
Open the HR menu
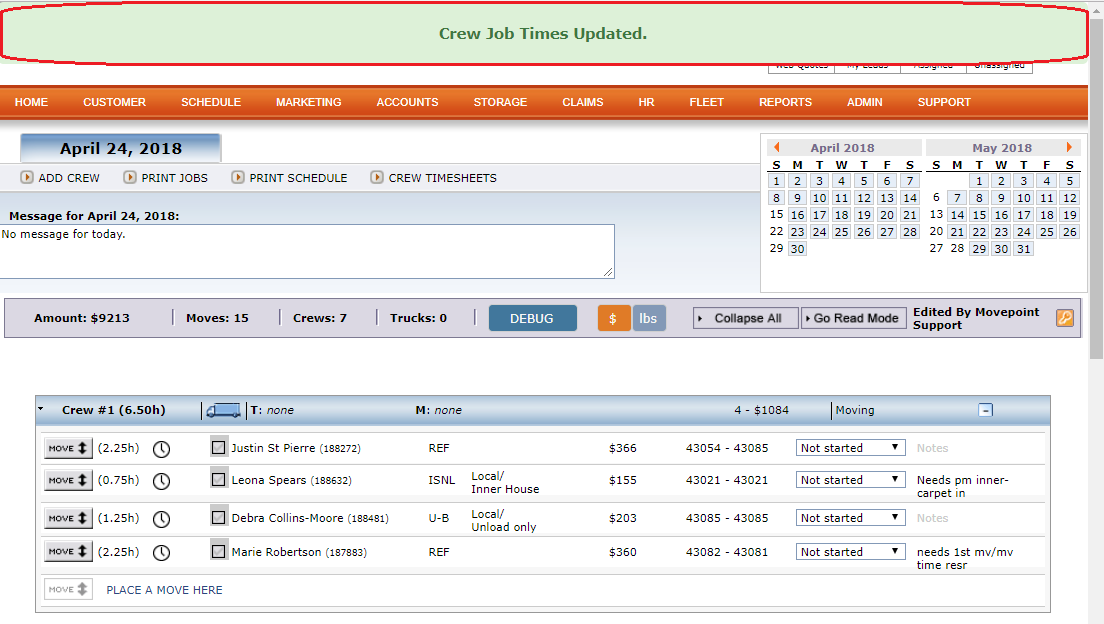coord(646,102)
